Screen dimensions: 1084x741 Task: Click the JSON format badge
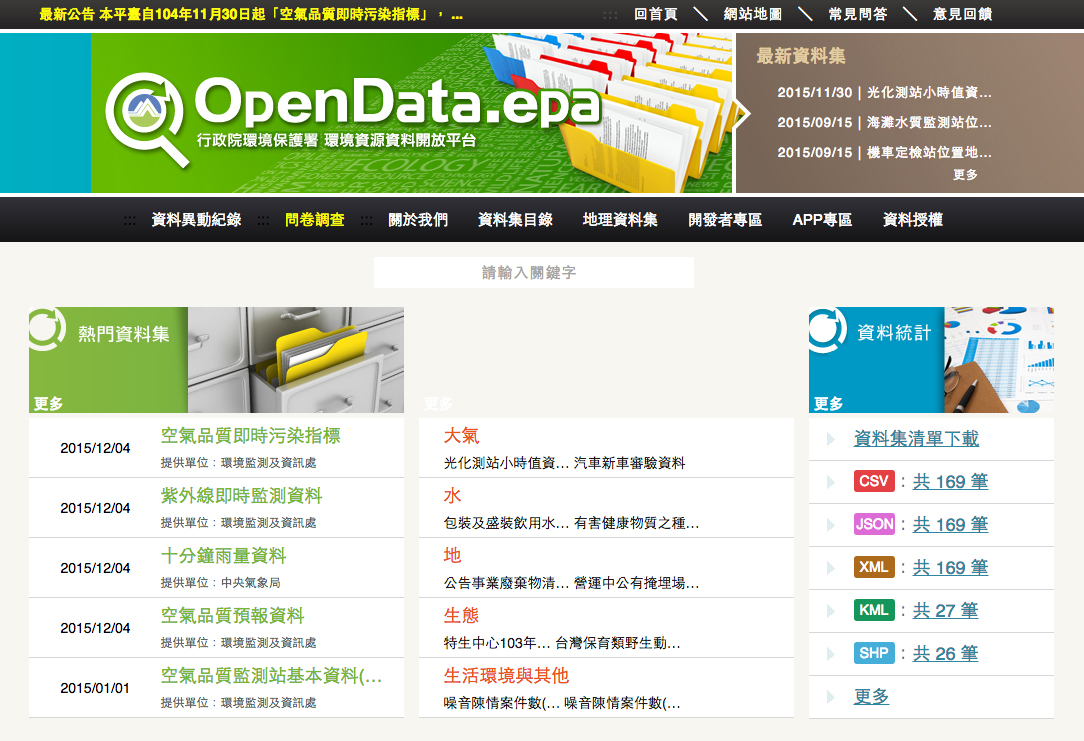[874, 524]
